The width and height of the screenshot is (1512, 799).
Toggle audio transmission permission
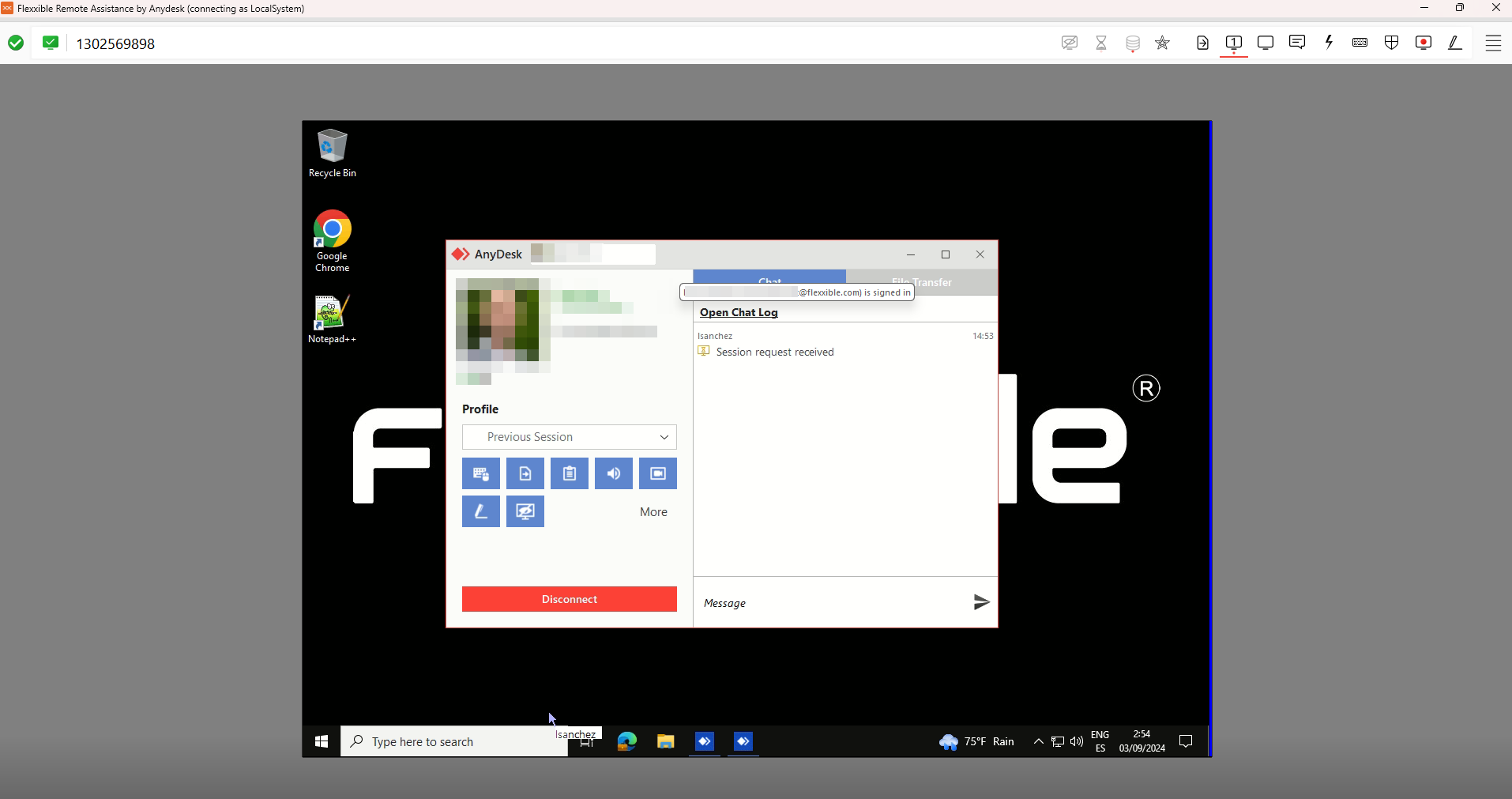614,473
